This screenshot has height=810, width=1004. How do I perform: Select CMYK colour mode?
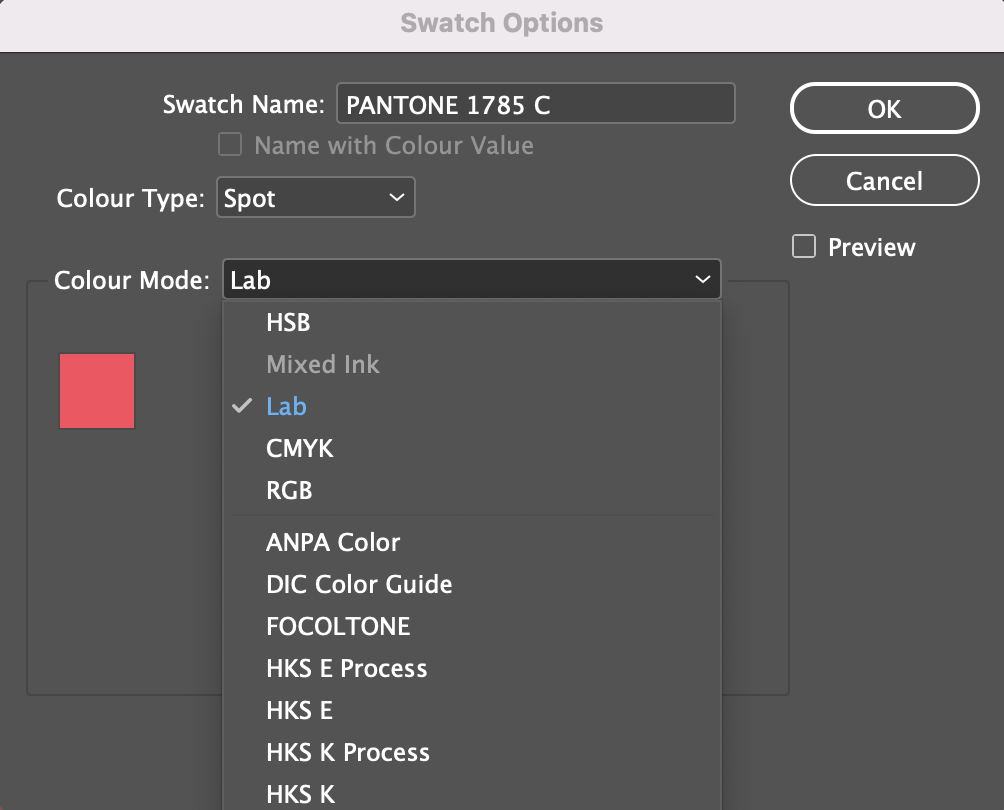tap(299, 448)
